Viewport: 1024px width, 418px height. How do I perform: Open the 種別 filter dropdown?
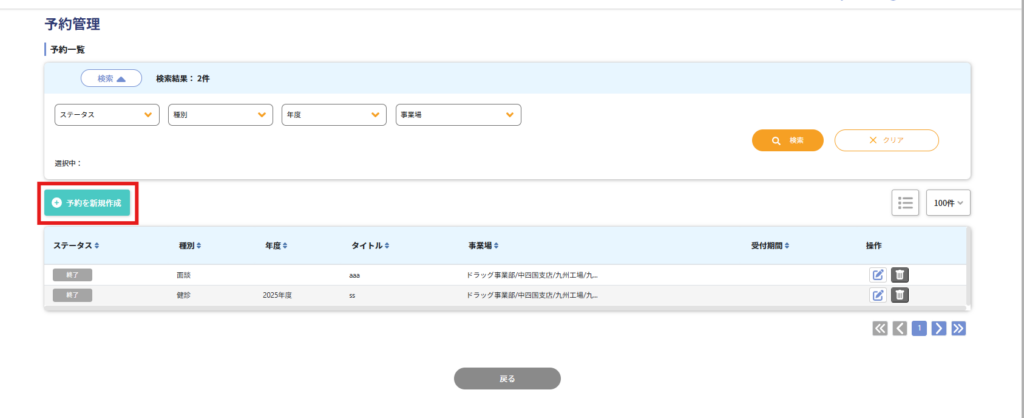(220, 115)
